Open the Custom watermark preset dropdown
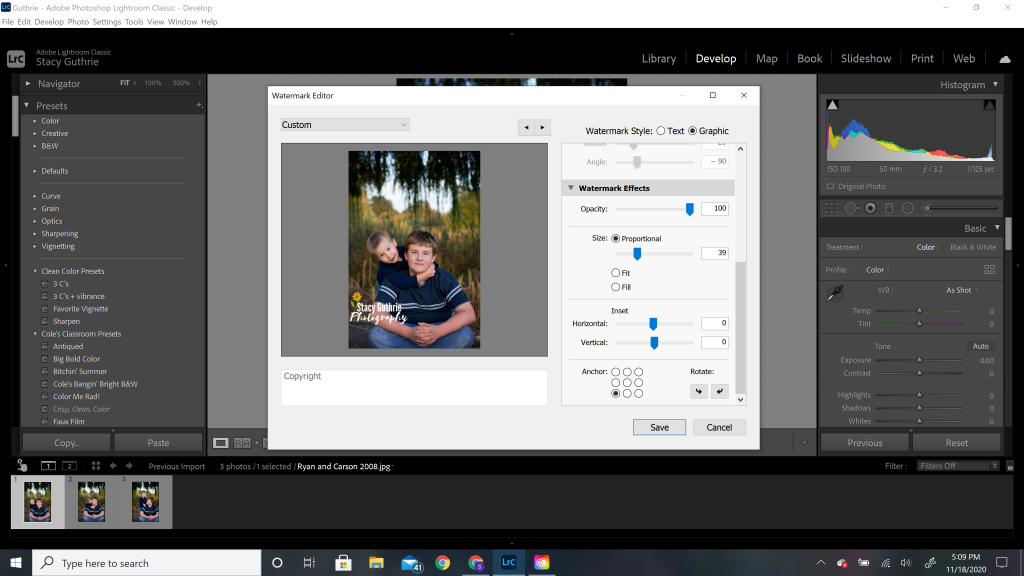 pyautogui.click(x=344, y=124)
